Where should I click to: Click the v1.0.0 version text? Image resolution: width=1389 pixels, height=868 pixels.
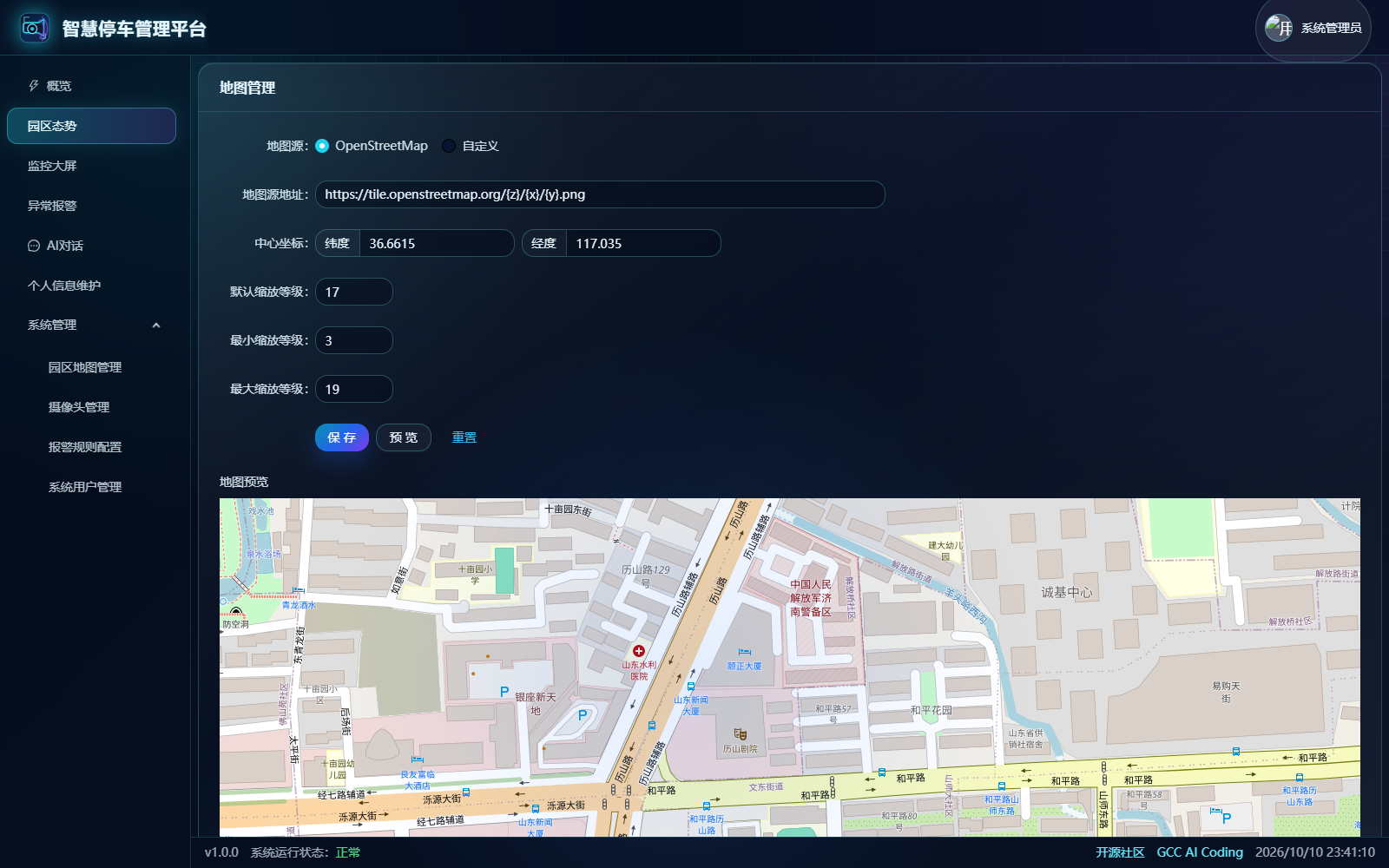[x=221, y=852]
